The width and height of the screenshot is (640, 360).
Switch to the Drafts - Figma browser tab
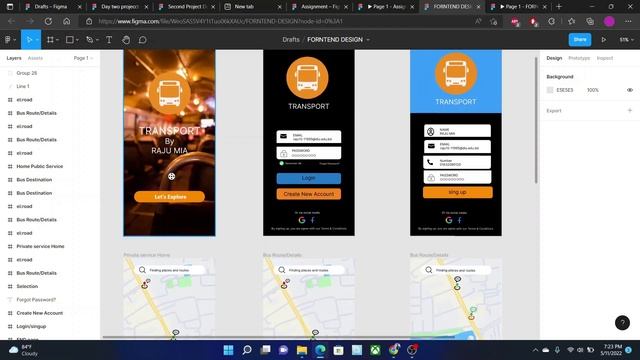tap(52, 7)
